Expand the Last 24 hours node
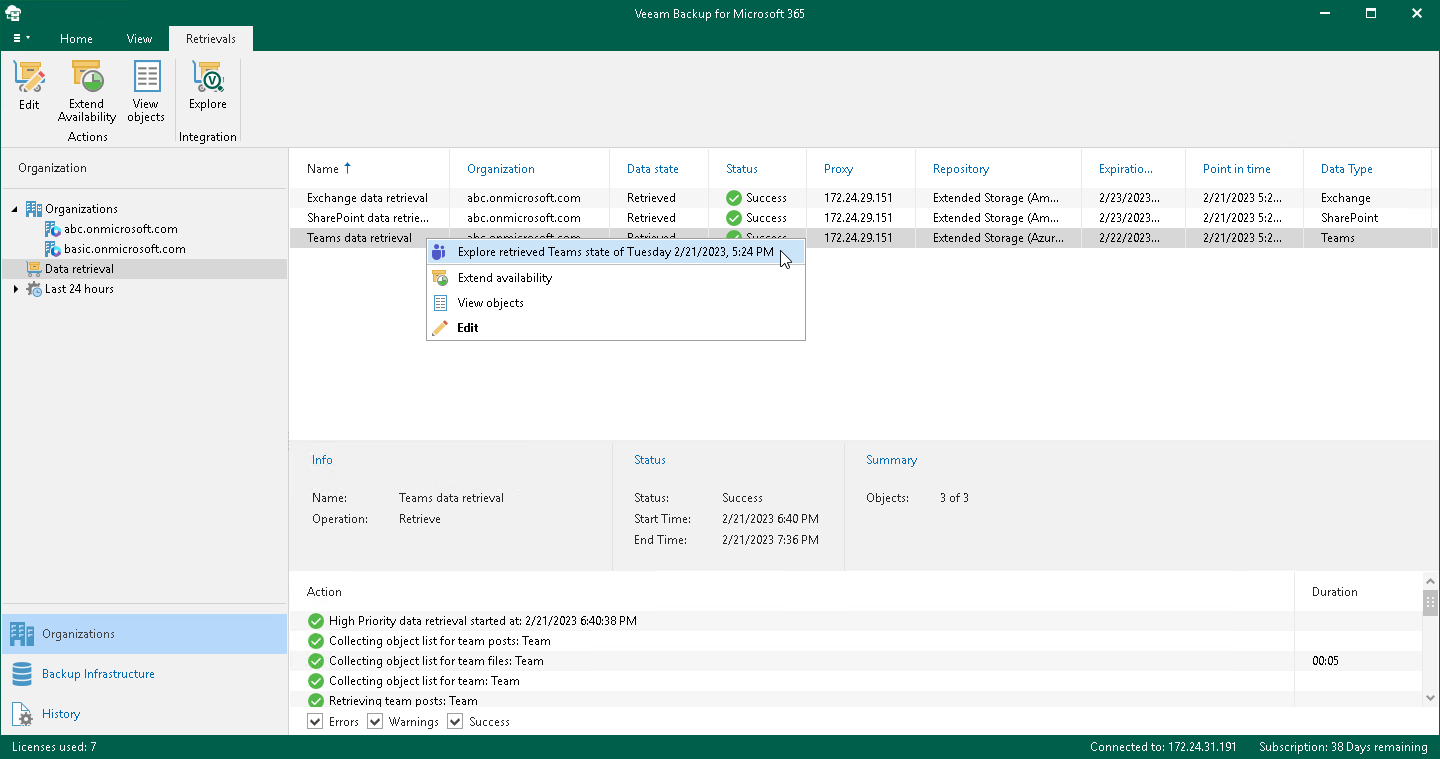Viewport: 1440px width, 759px height. click(15, 289)
